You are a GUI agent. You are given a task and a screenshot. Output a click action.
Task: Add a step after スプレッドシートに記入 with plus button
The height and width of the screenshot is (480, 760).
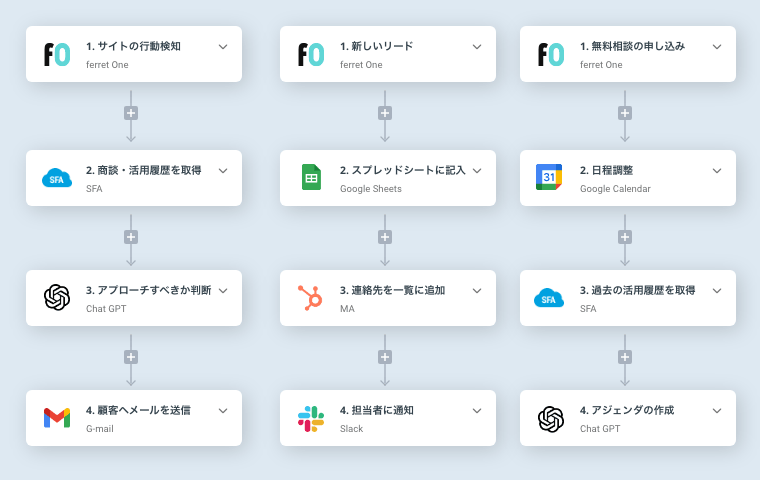[x=385, y=237]
